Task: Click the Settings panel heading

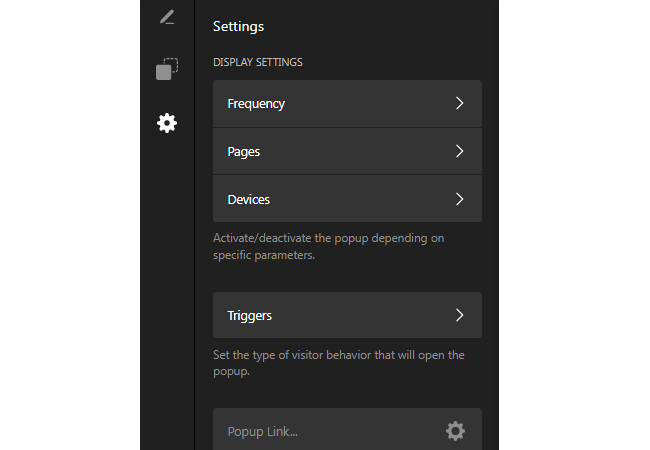Action: point(238,27)
